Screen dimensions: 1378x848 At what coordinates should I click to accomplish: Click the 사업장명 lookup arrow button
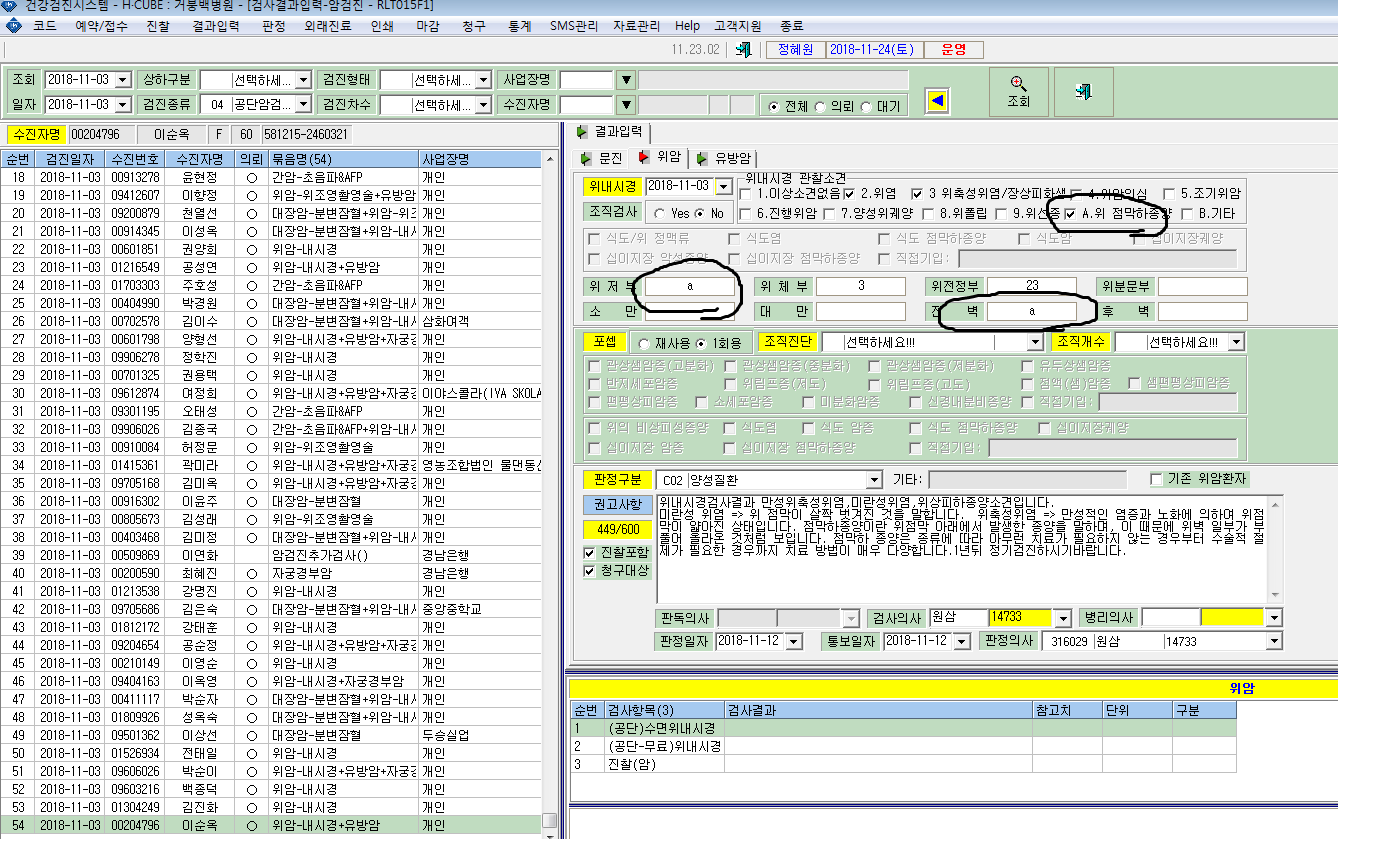click(x=626, y=80)
